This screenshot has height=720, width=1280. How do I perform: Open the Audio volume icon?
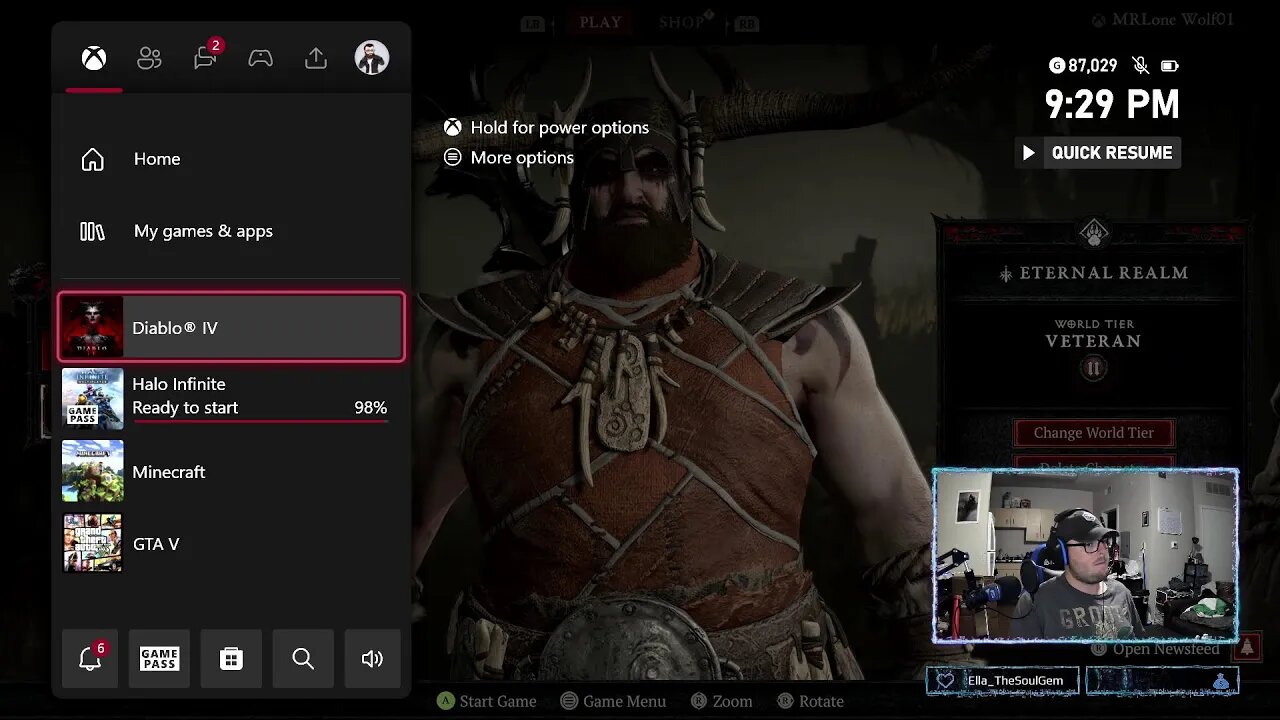372,658
